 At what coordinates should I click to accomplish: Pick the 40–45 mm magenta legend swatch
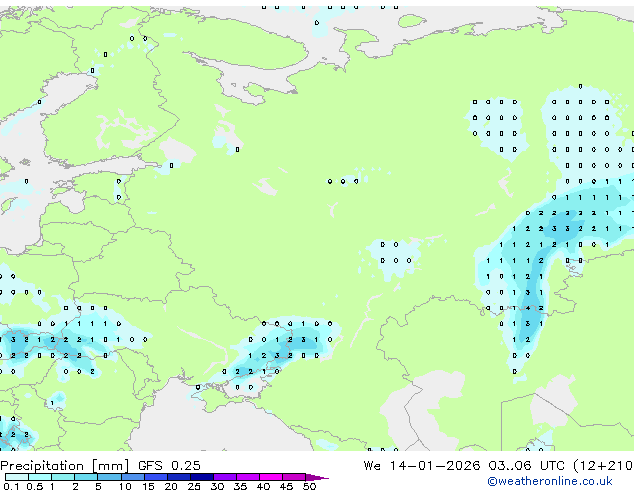[271, 477]
